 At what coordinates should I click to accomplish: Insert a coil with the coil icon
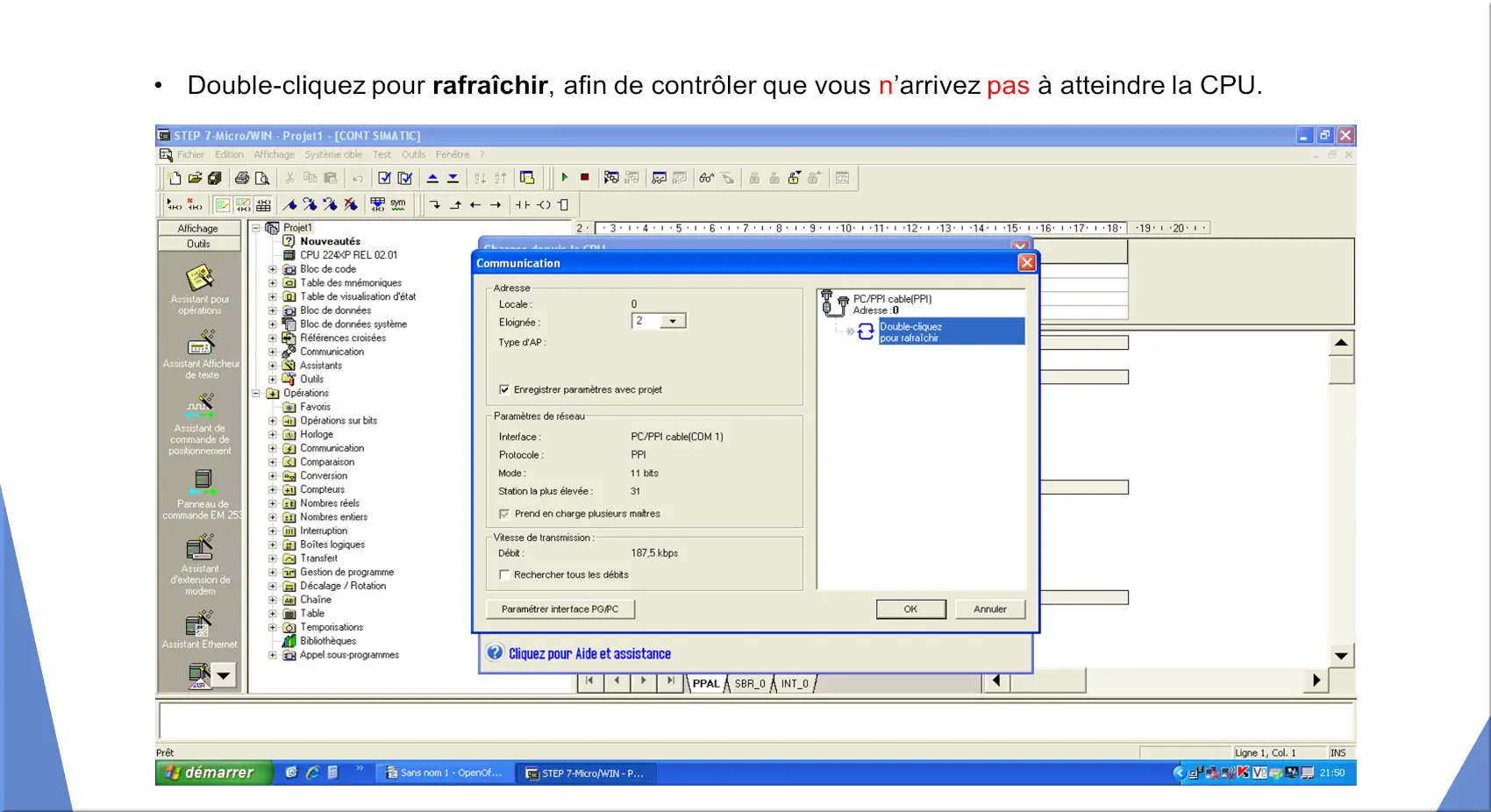point(544,204)
